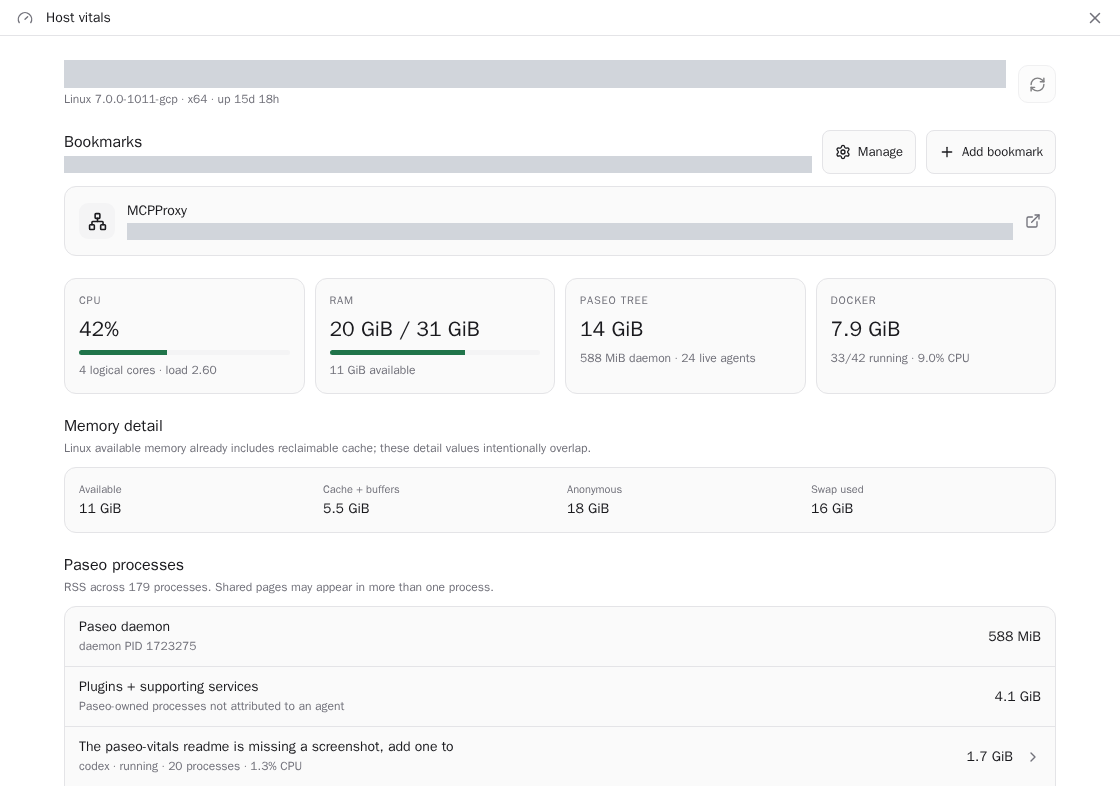Open the paseo-vitals readme agent row

pos(560,757)
